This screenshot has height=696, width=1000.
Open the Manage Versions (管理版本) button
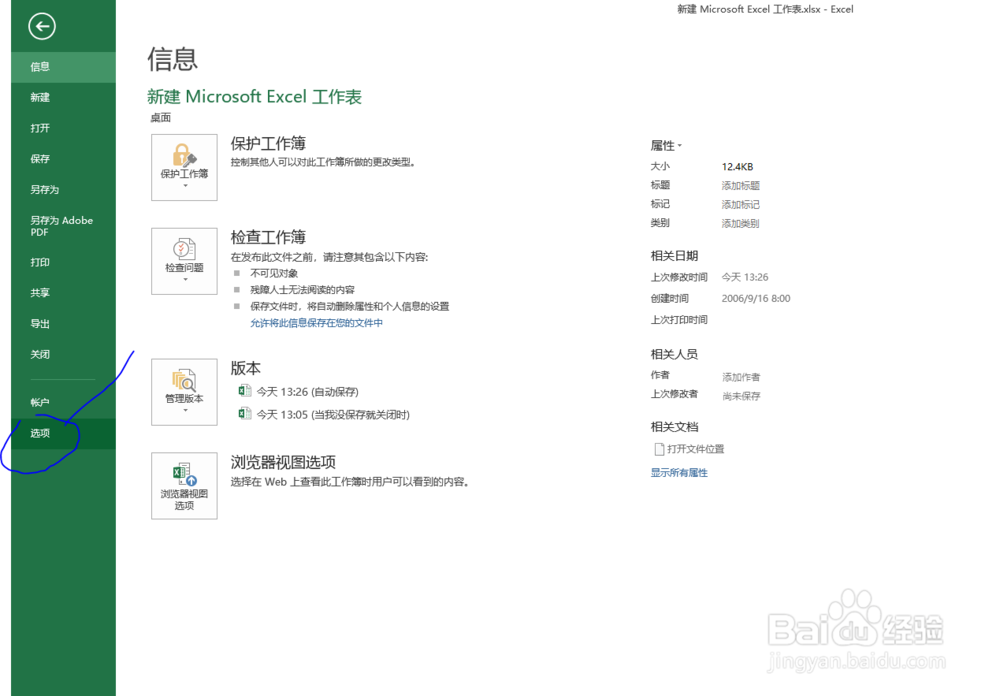pos(184,392)
